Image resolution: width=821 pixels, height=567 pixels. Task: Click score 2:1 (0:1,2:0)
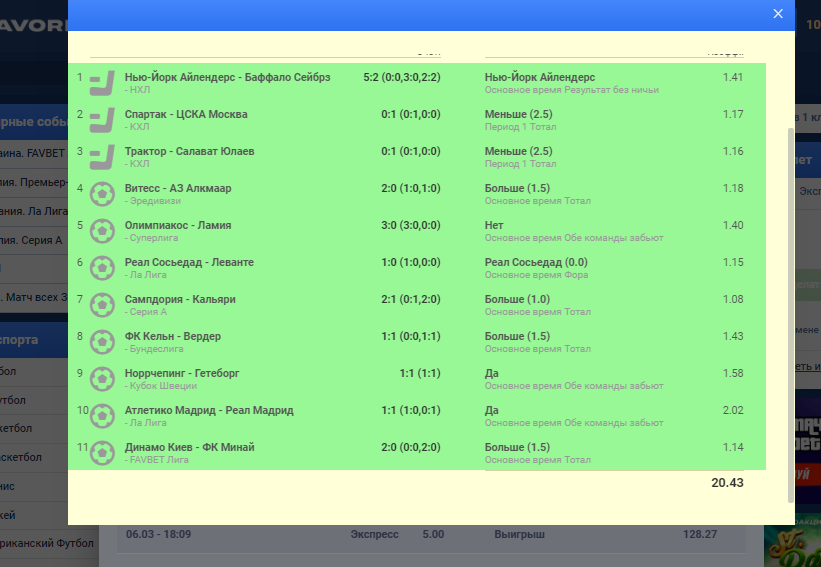coord(411,299)
